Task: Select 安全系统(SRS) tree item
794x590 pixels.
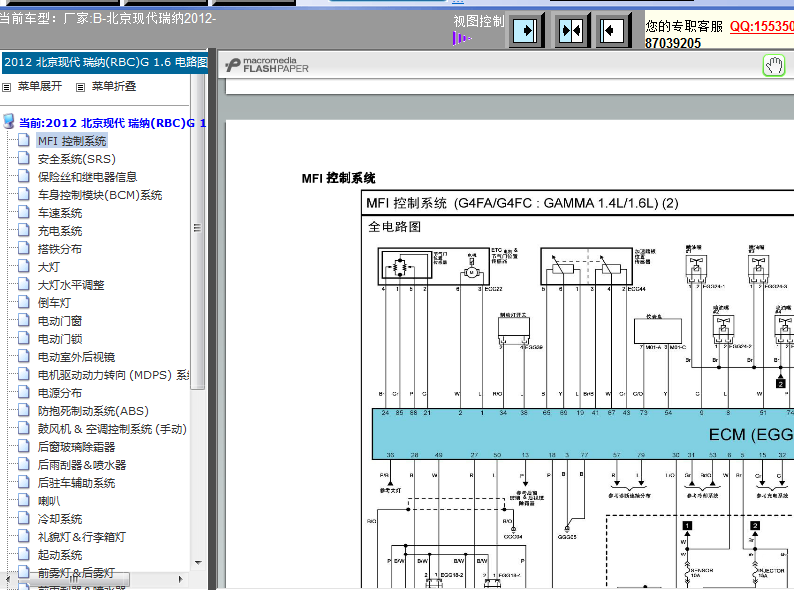Action: pyautogui.click(x=76, y=159)
